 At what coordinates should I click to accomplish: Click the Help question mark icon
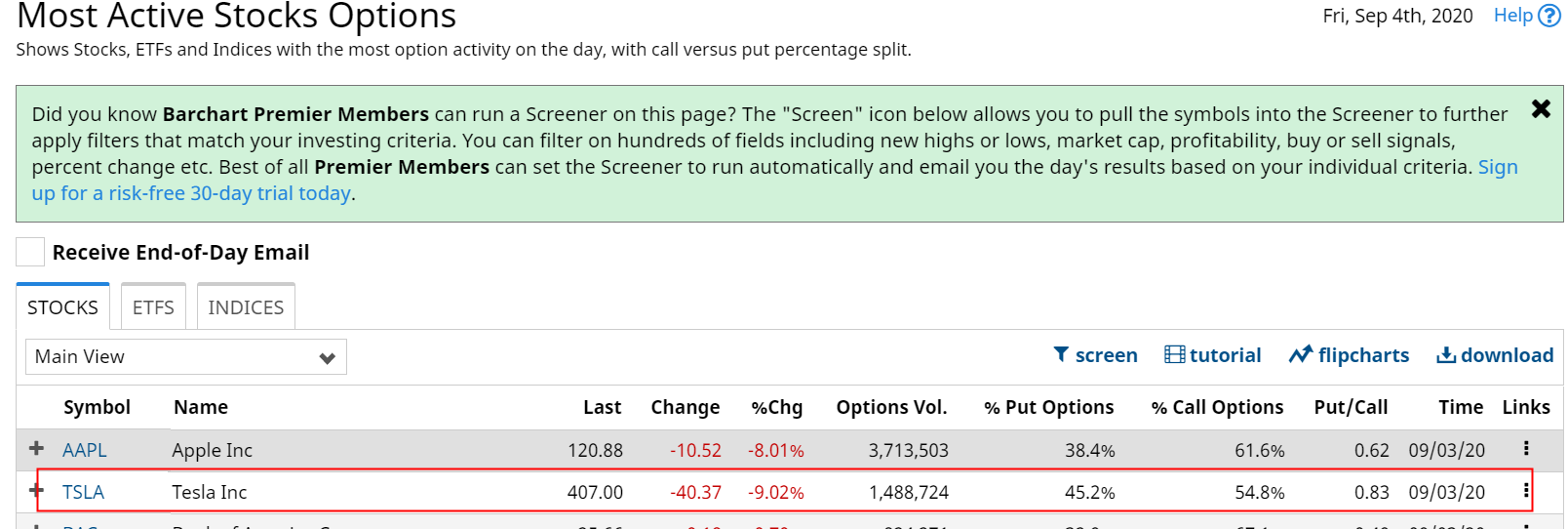click(1549, 17)
